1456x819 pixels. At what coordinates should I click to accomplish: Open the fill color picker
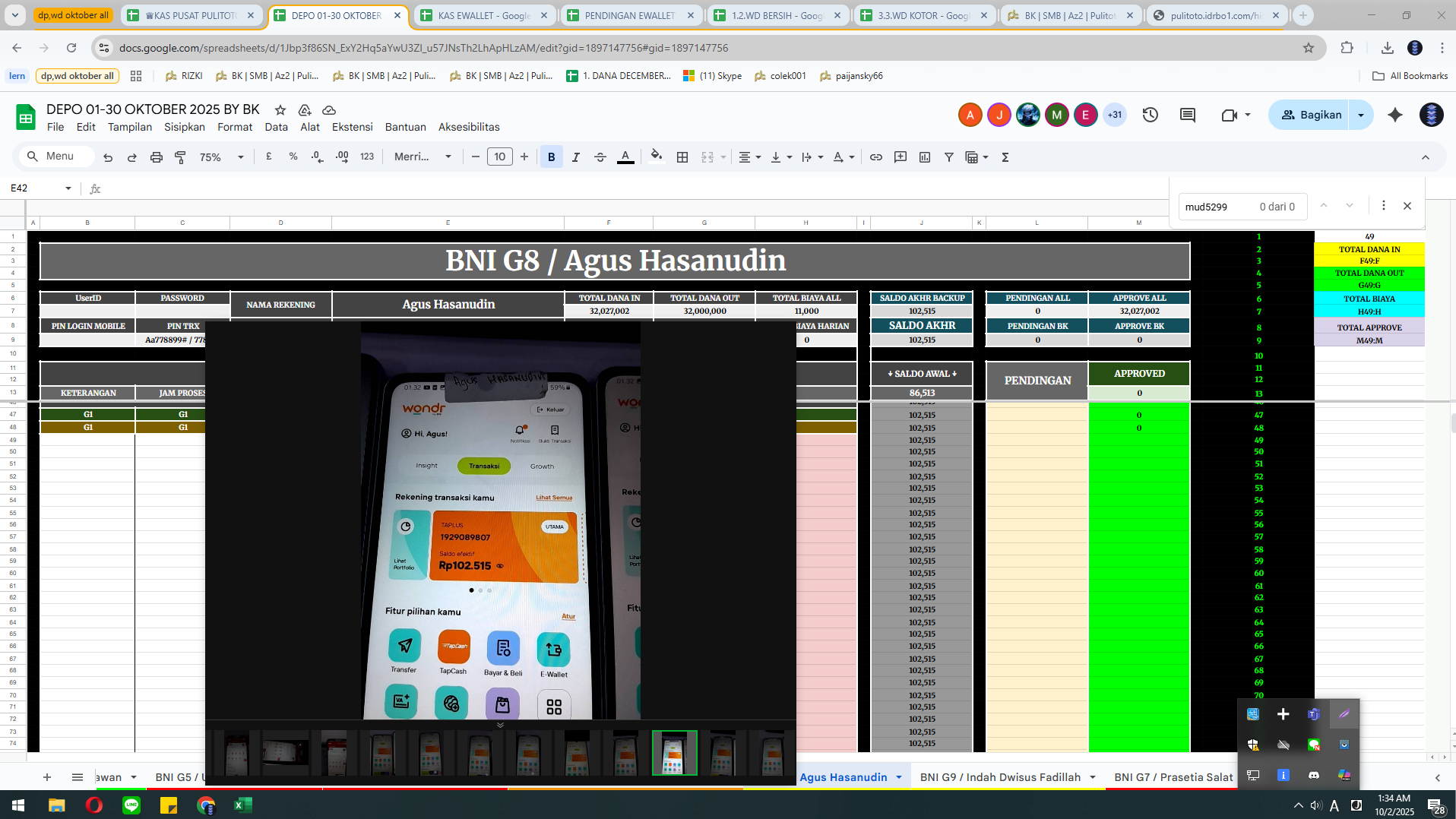657,157
